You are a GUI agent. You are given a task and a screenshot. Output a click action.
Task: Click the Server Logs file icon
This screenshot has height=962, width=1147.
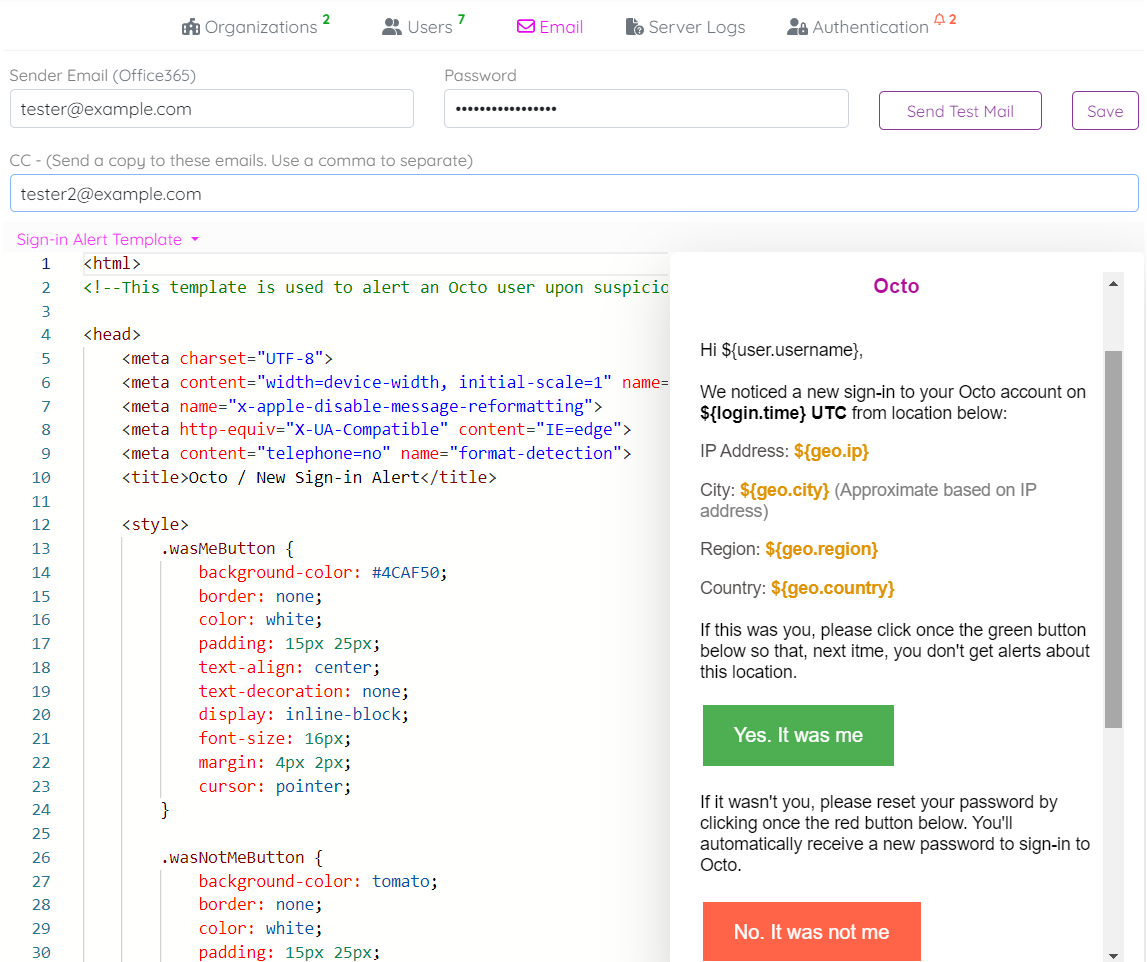pos(635,27)
